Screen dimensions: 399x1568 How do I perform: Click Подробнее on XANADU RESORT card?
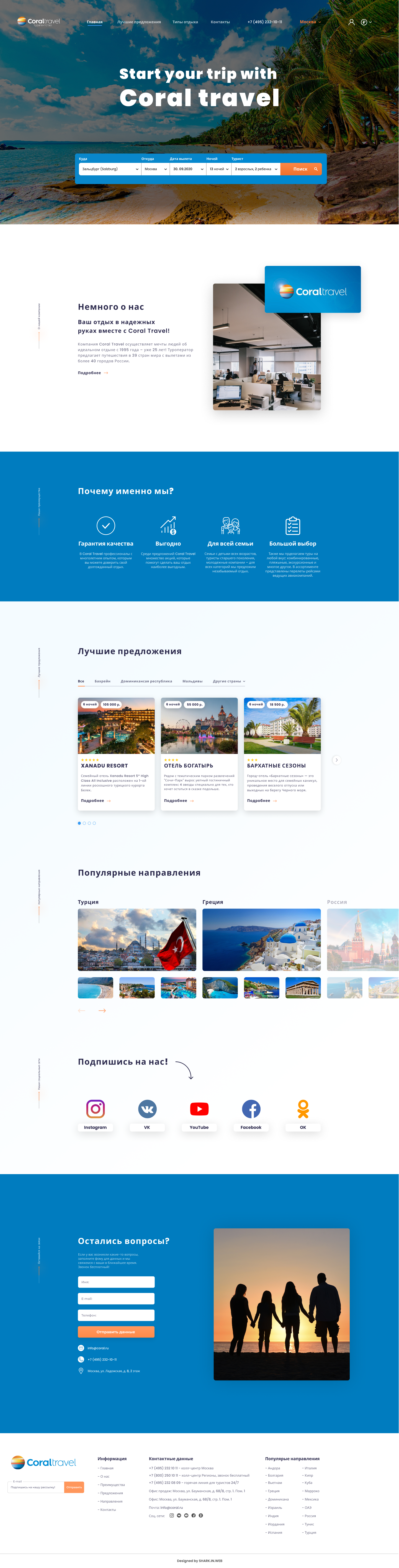[x=96, y=800]
